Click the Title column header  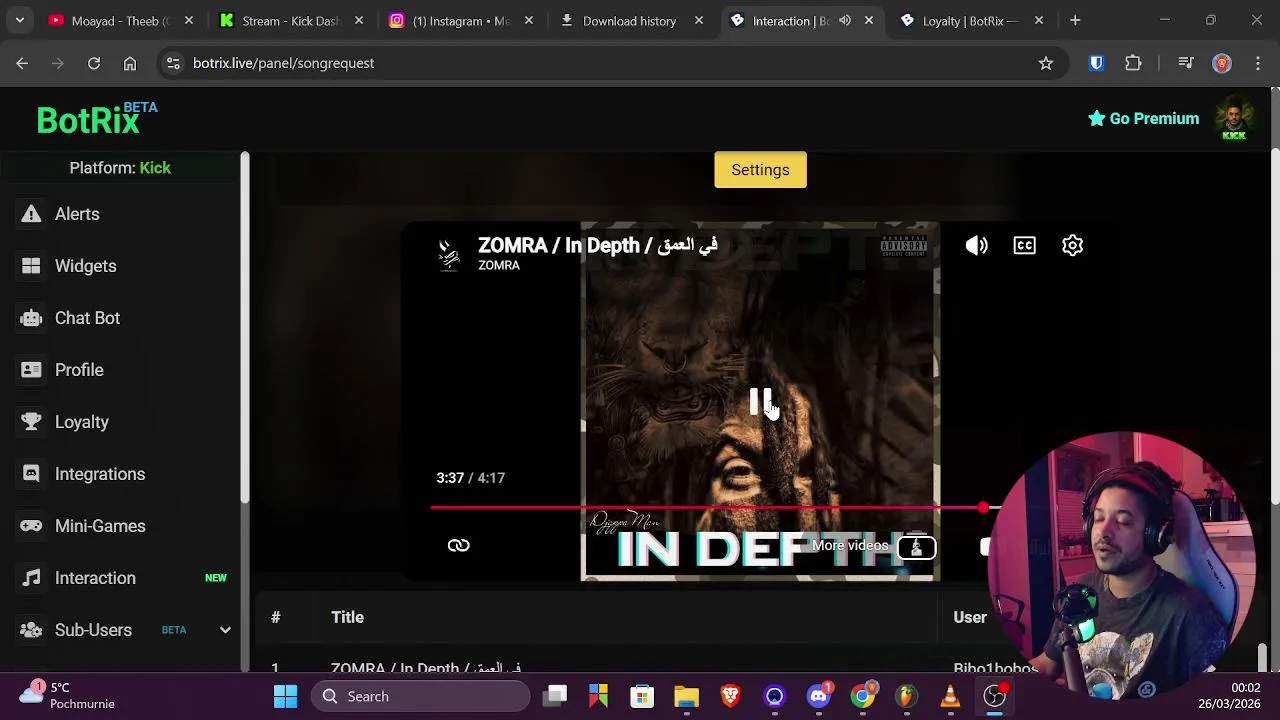click(x=347, y=617)
